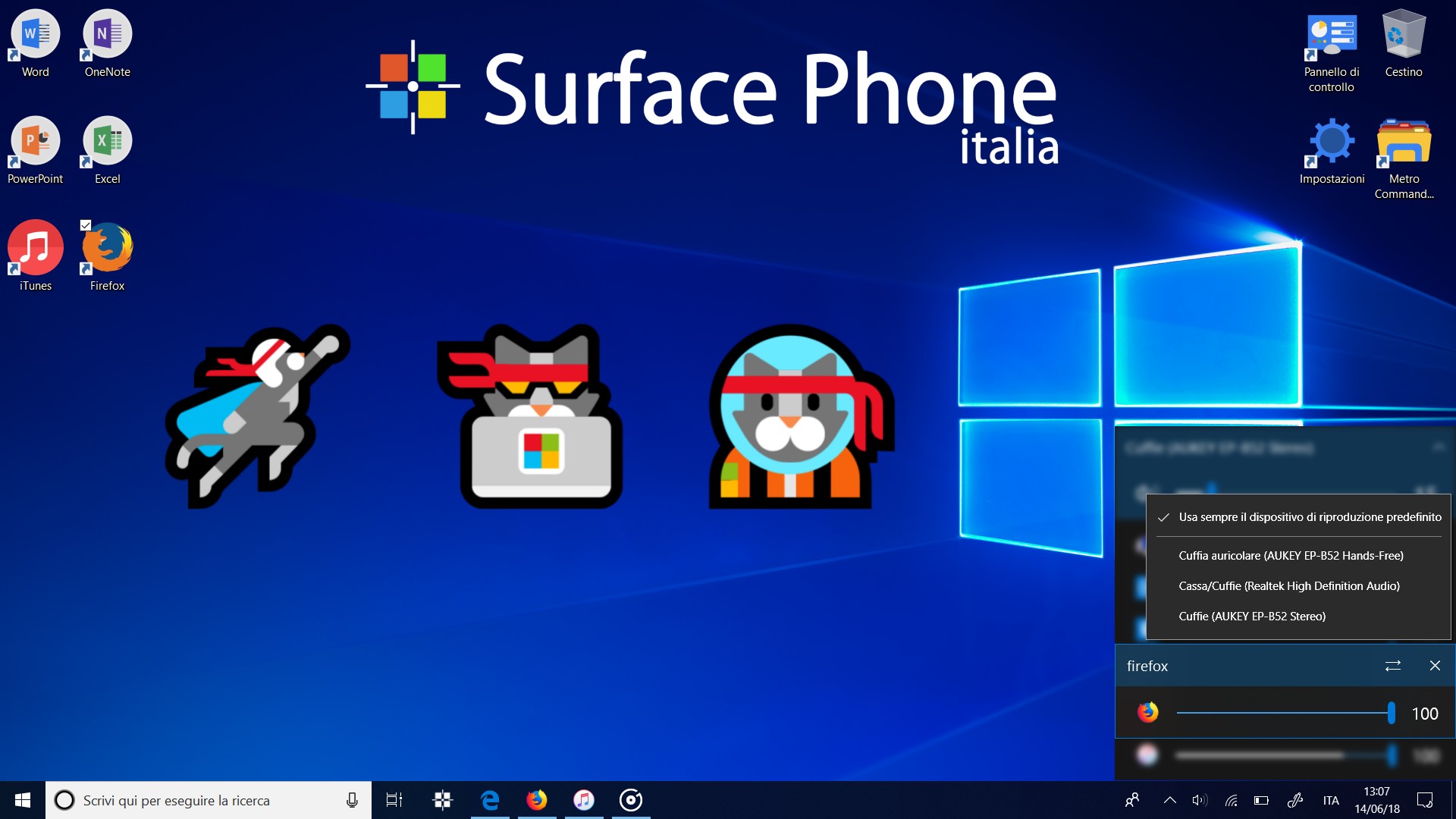The height and width of the screenshot is (819, 1456).
Task: Open the People icon in system tray
Action: (x=1132, y=800)
